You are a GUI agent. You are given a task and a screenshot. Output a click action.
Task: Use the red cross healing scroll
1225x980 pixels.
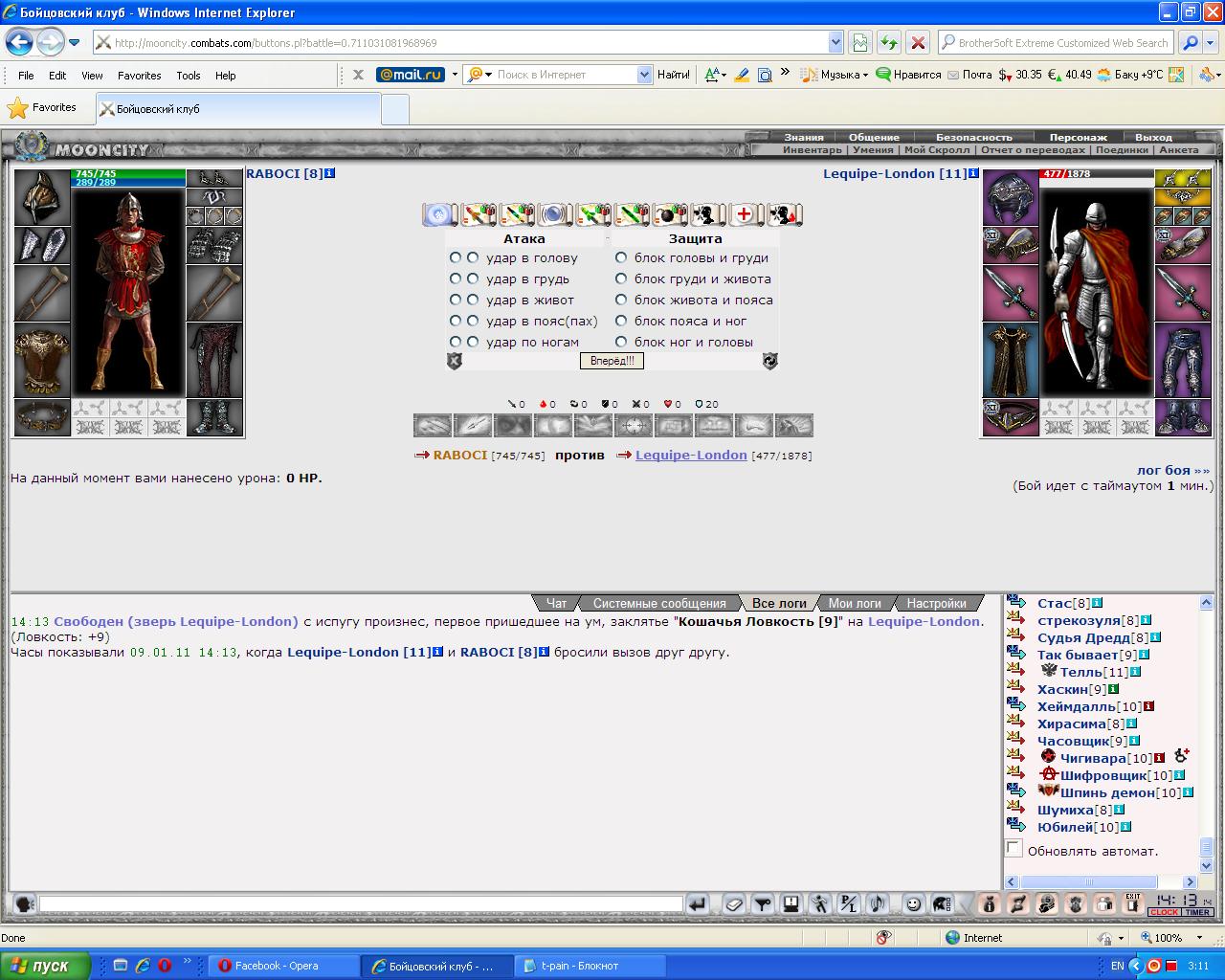click(745, 214)
